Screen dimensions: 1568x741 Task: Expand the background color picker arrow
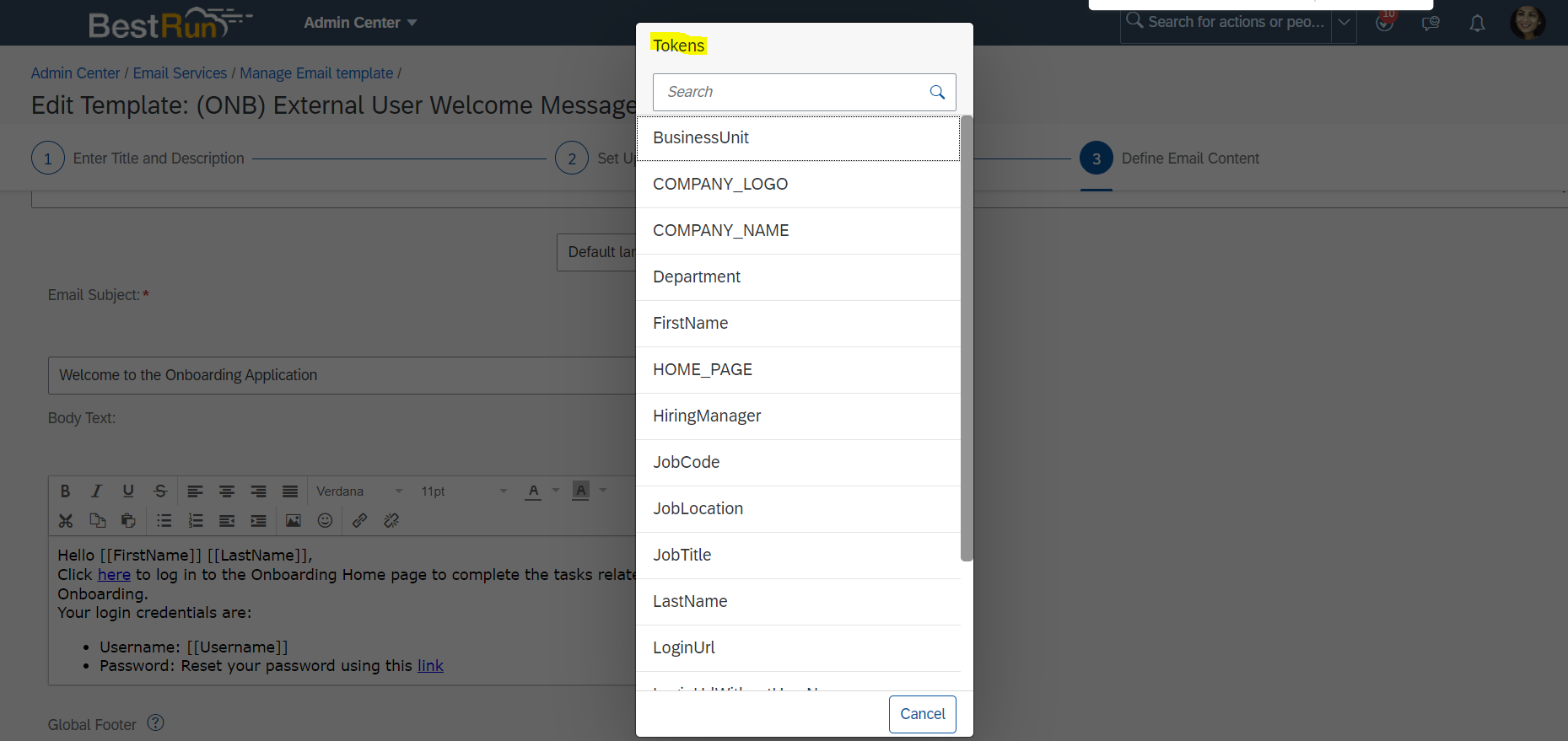(603, 491)
